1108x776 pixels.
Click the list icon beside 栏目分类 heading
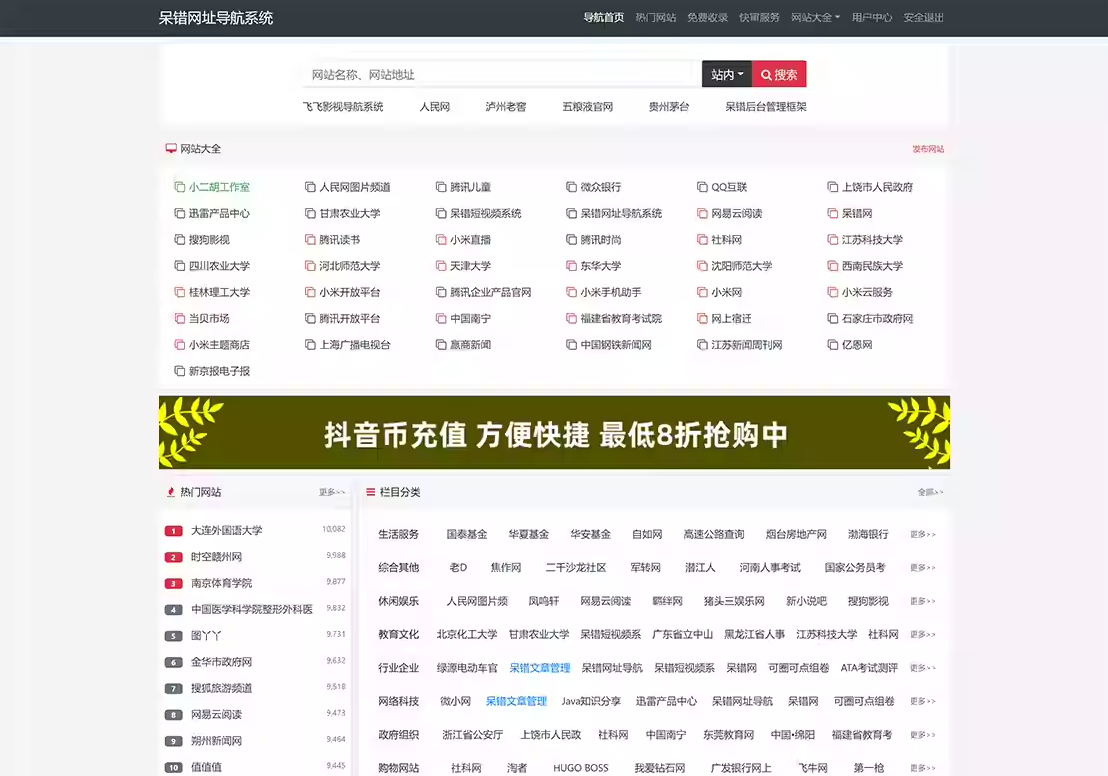pyautogui.click(x=370, y=492)
